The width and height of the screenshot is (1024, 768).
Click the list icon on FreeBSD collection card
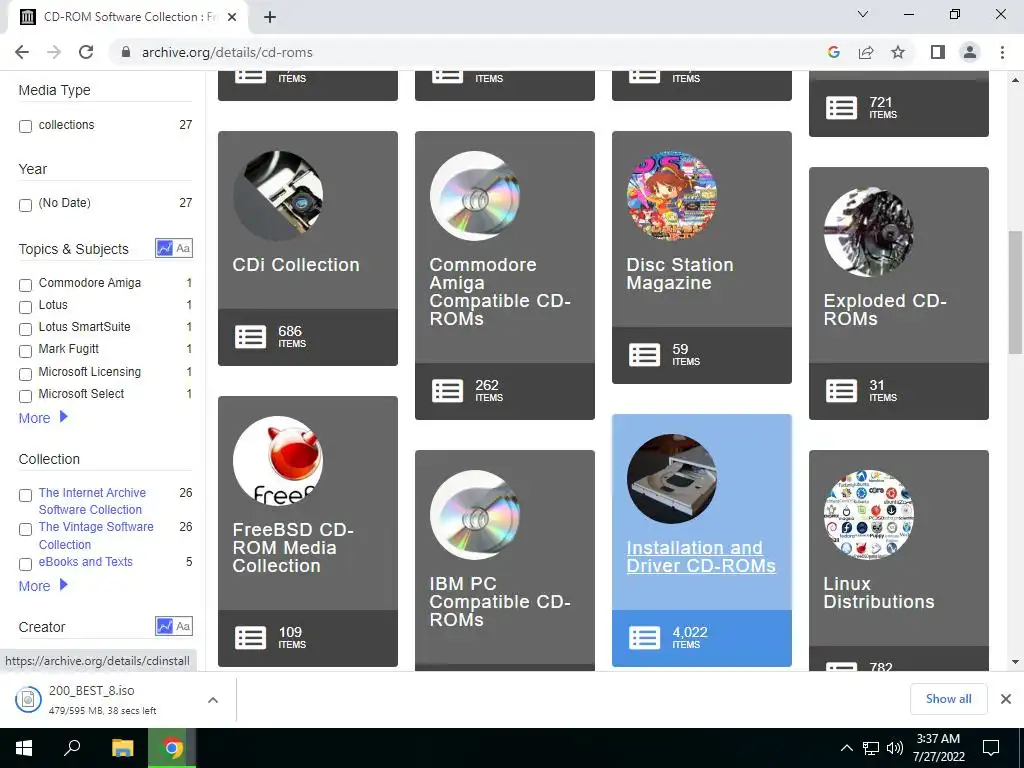click(251, 637)
